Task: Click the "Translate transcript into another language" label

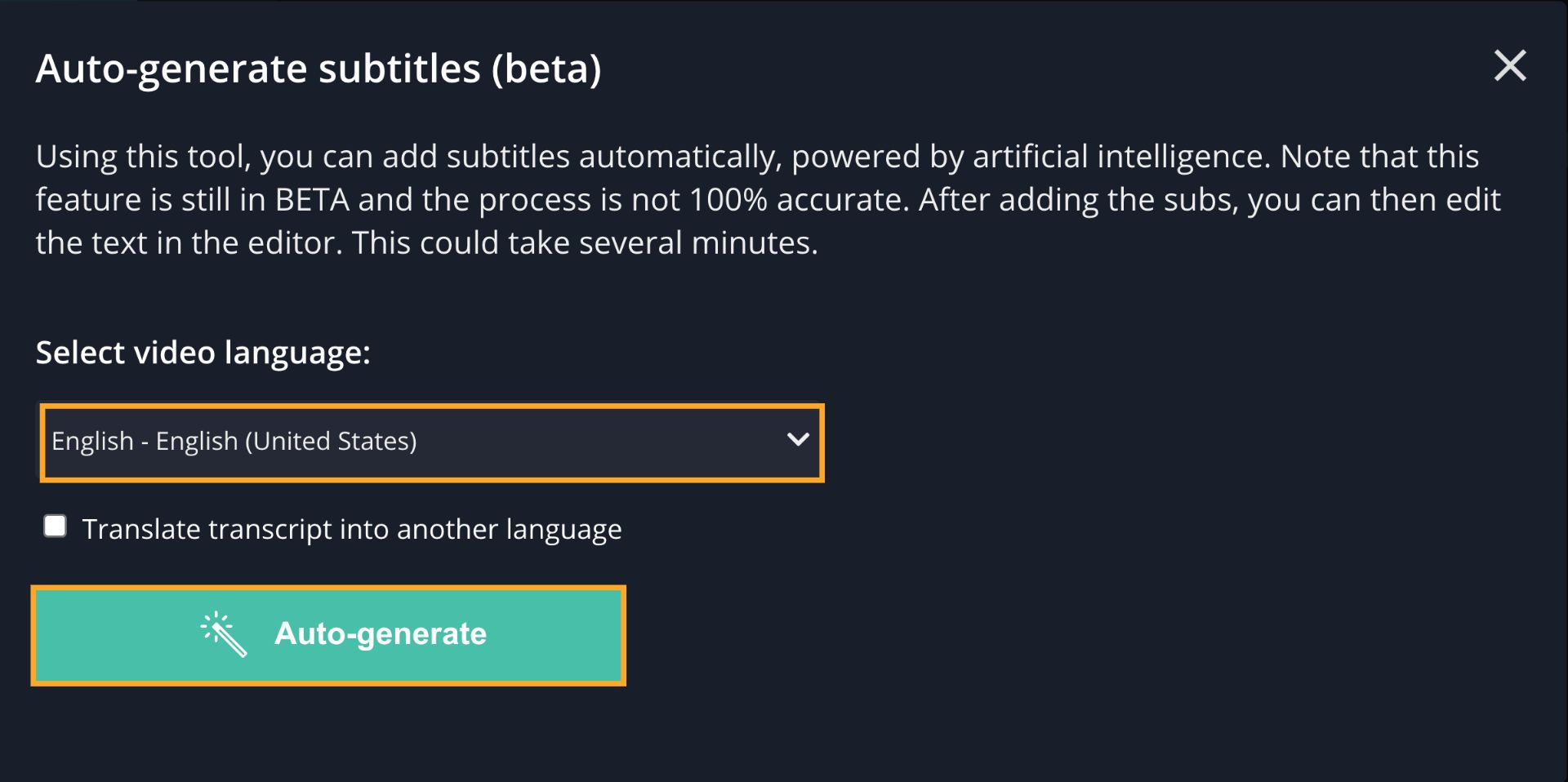Action: coord(351,529)
